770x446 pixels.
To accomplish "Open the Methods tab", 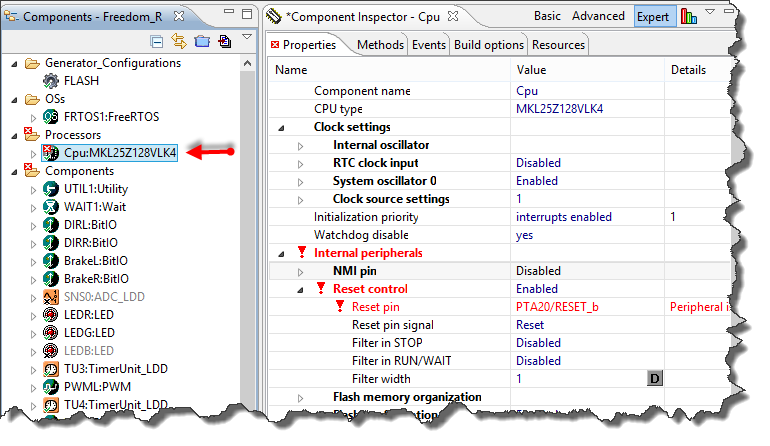I will coord(380,45).
